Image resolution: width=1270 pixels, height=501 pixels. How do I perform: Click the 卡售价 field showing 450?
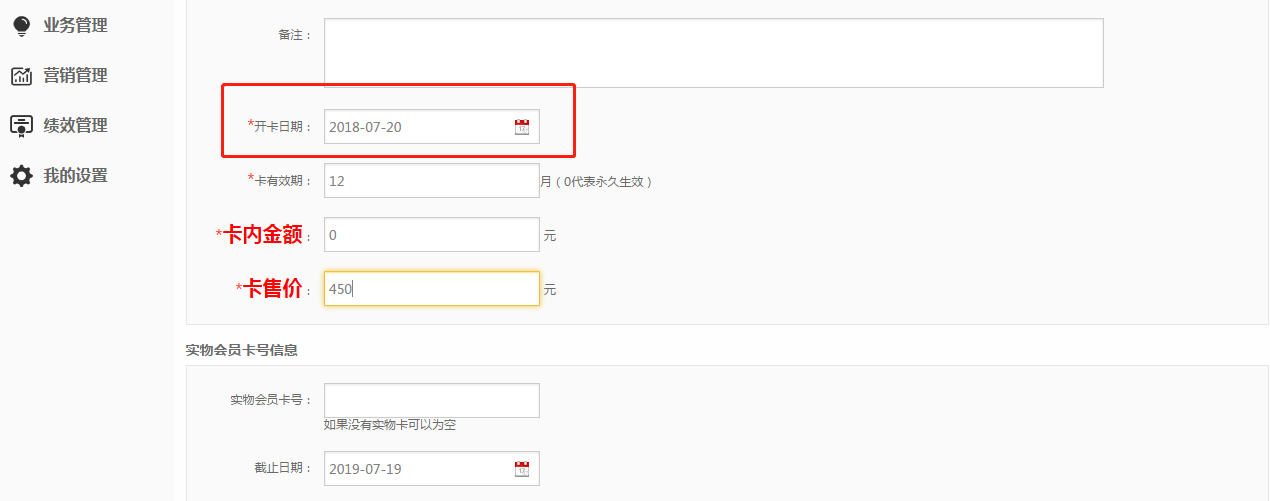point(431,289)
